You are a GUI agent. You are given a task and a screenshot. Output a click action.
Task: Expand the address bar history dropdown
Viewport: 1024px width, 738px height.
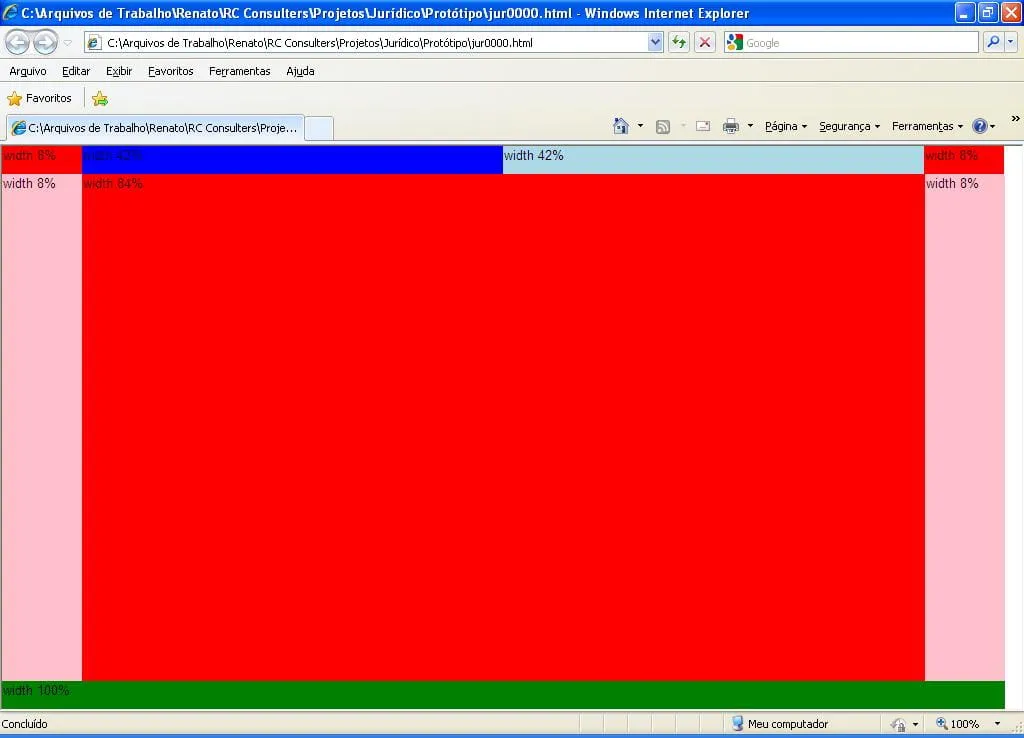point(655,43)
